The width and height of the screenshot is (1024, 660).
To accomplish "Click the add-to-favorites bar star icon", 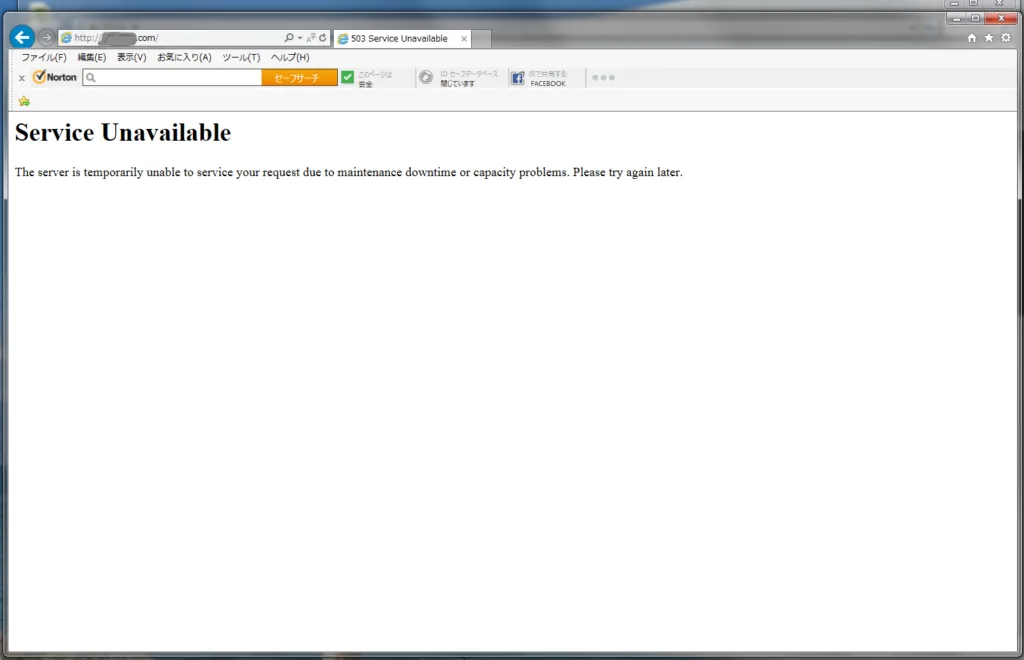I will coord(24,101).
